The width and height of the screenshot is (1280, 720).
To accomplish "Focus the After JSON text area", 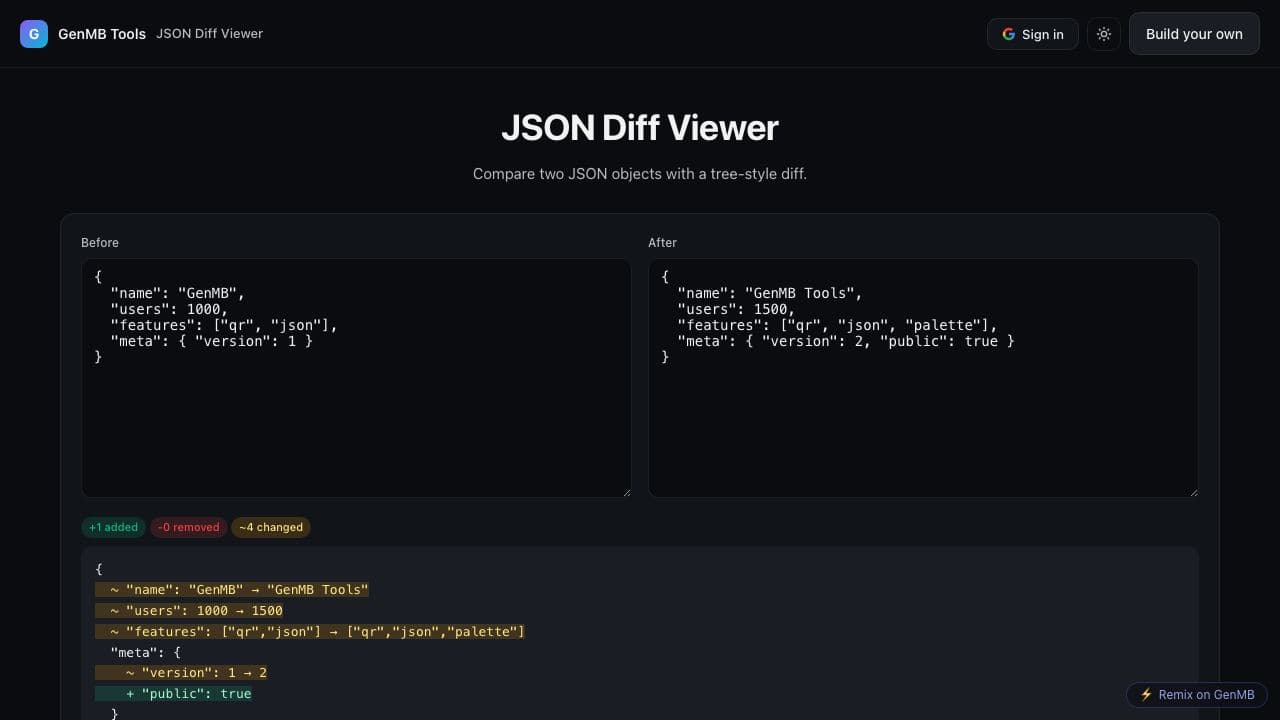I will [x=923, y=378].
